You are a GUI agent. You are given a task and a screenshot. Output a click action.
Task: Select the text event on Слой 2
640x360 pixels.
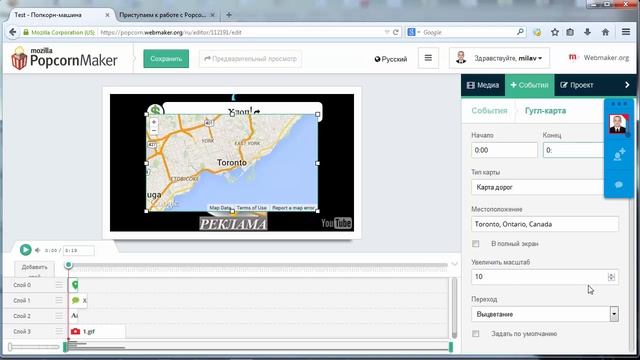74,316
